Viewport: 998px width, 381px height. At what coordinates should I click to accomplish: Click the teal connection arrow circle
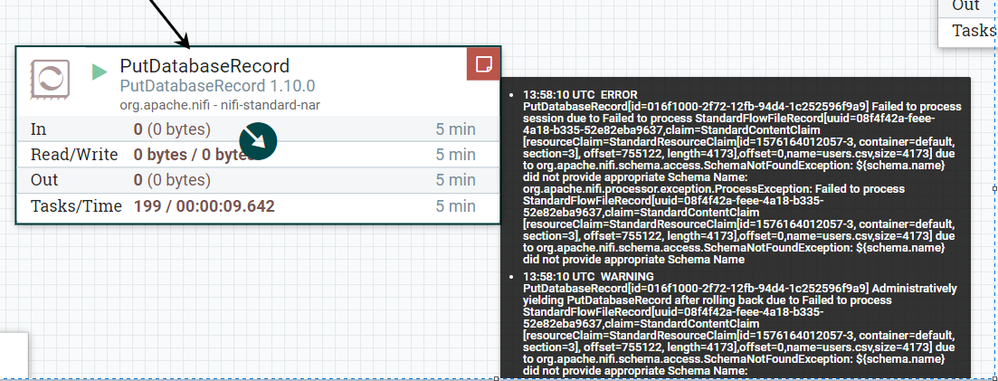point(258,141)
